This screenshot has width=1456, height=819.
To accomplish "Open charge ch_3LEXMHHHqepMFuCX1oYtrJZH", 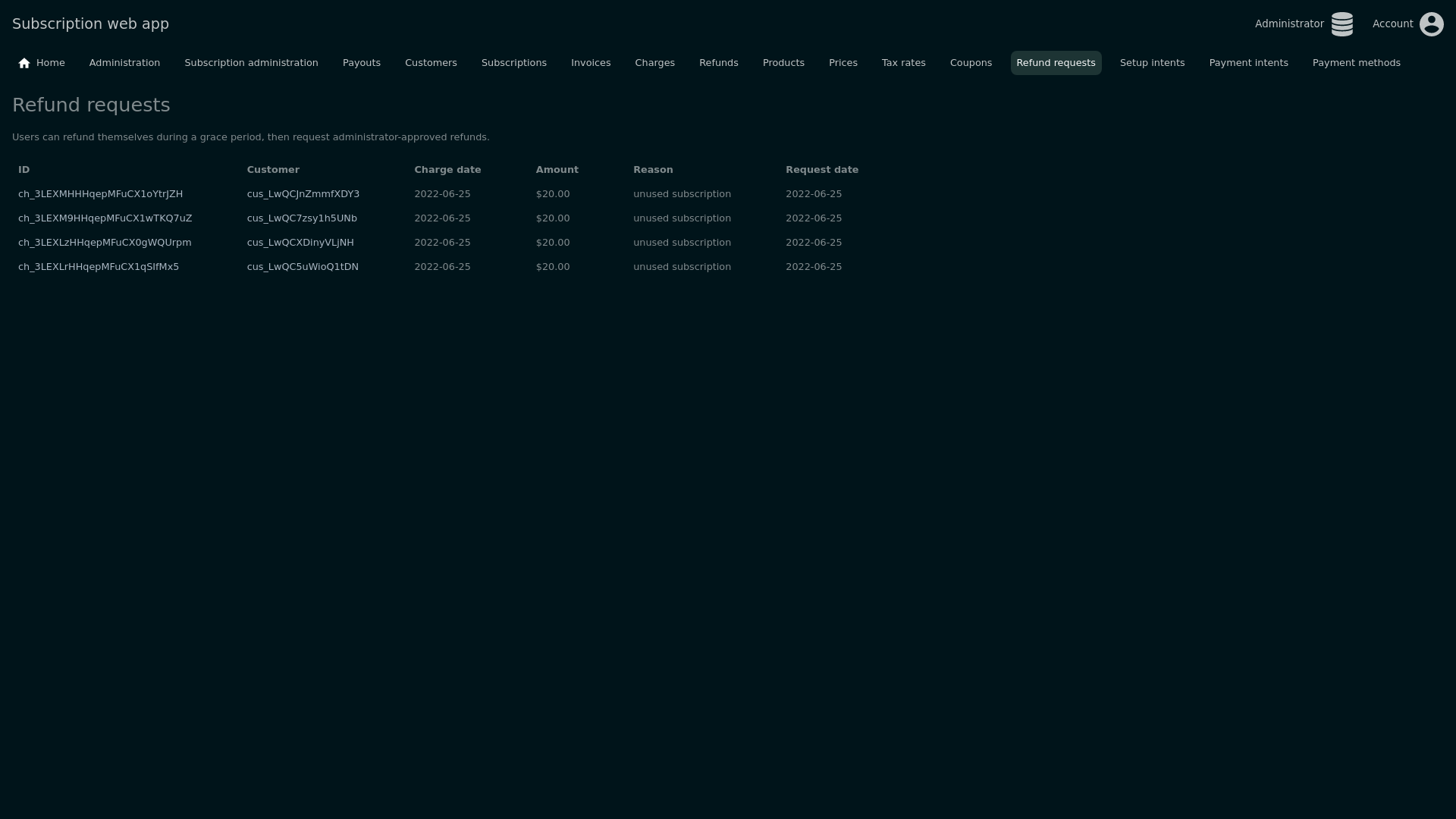I will tap(100, 194).
